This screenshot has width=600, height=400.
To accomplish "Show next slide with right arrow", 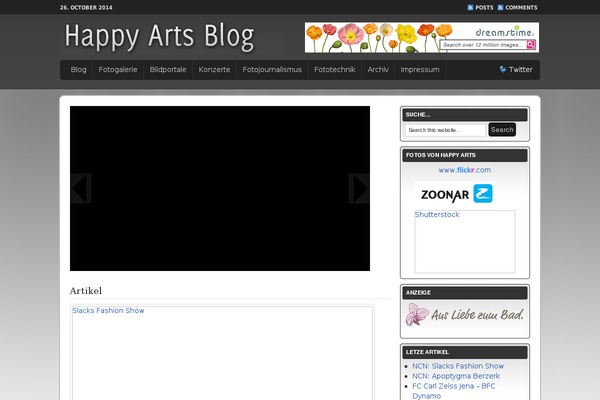I will click(x=359, y=188).
